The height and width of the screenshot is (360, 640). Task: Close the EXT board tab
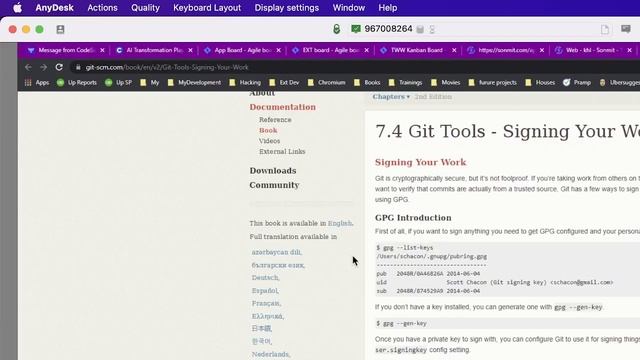click(x=367, y=50)
